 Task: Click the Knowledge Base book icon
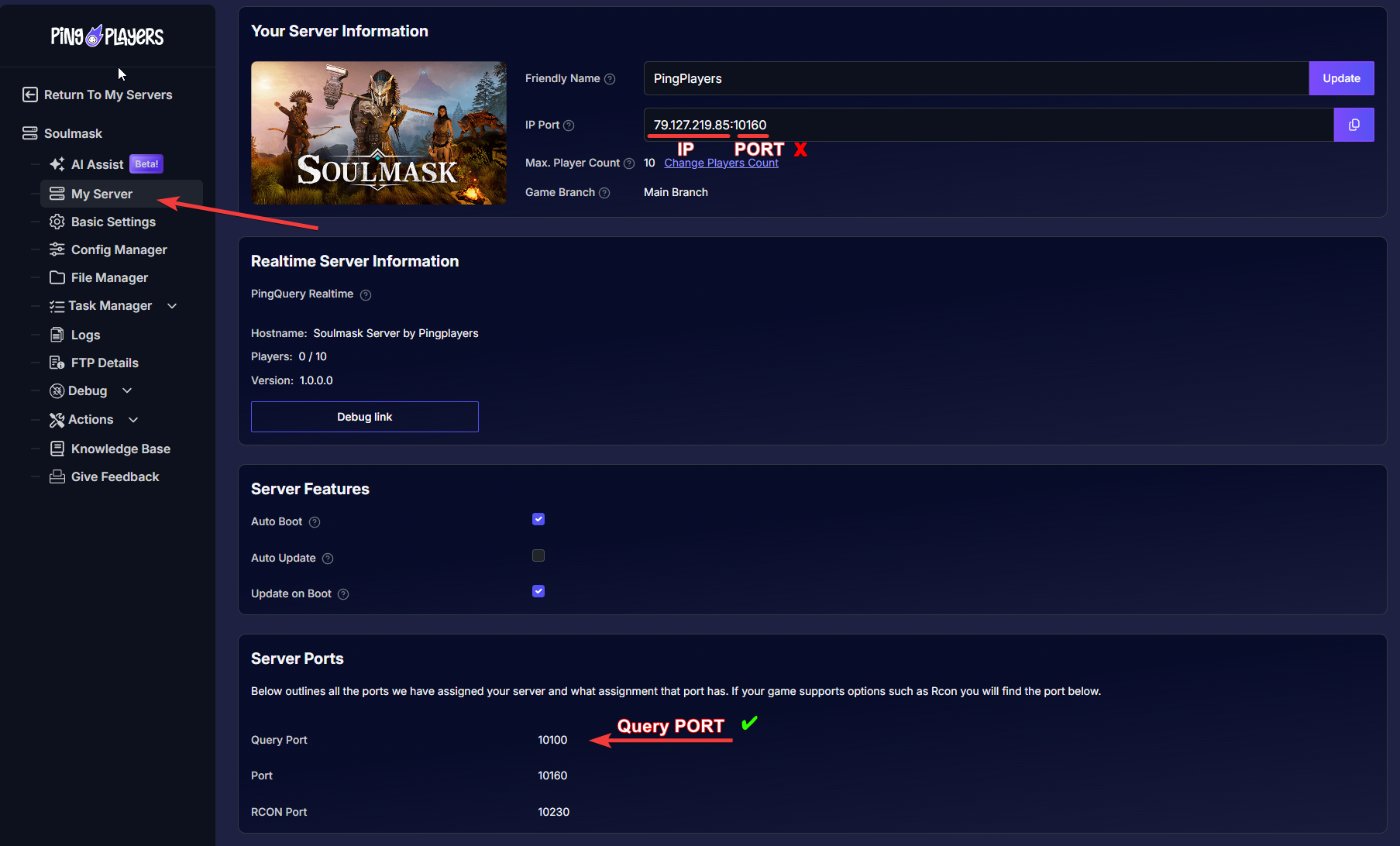pos(57,449)
